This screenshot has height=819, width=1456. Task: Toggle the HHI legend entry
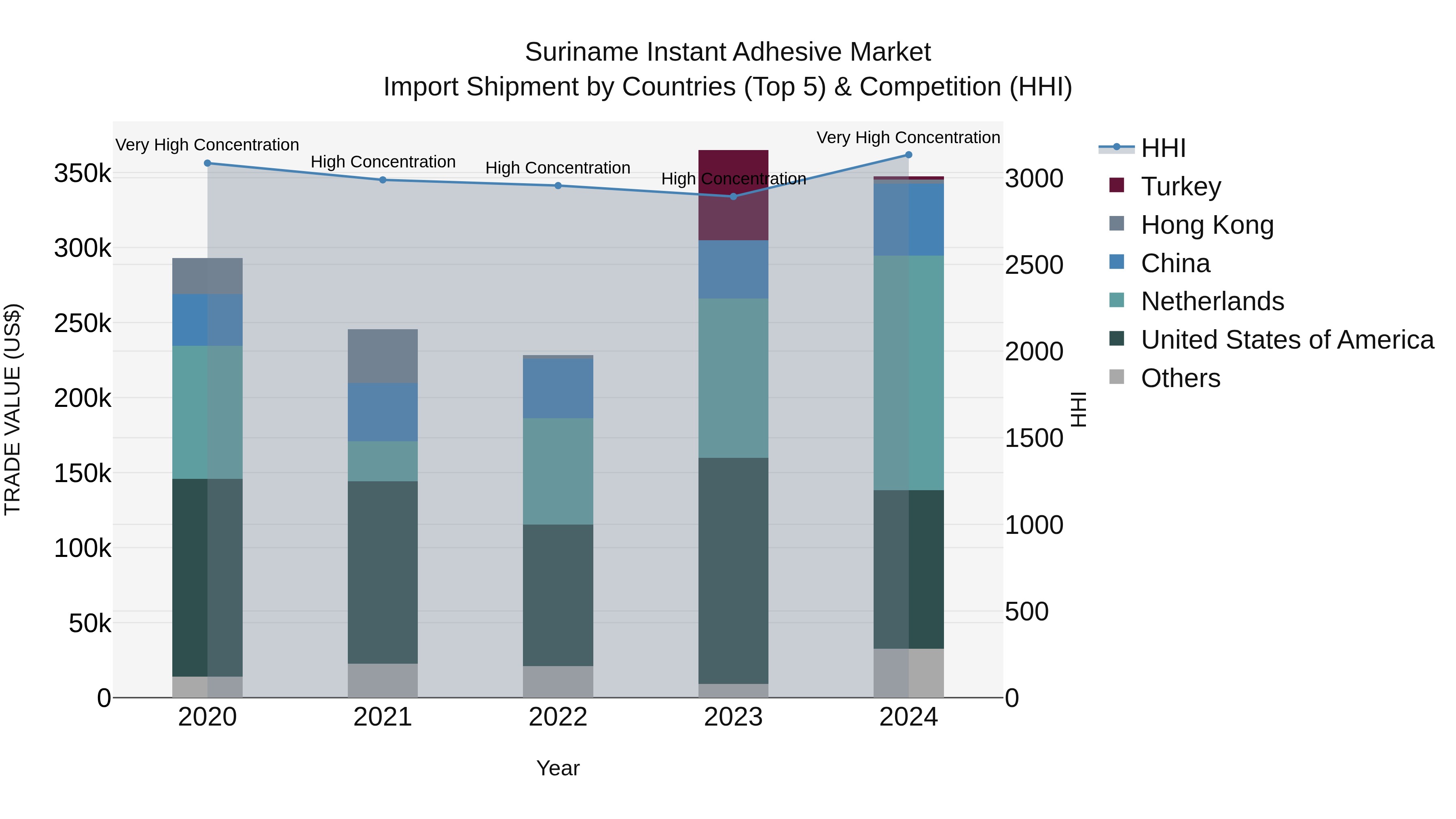pos(1142,148)
